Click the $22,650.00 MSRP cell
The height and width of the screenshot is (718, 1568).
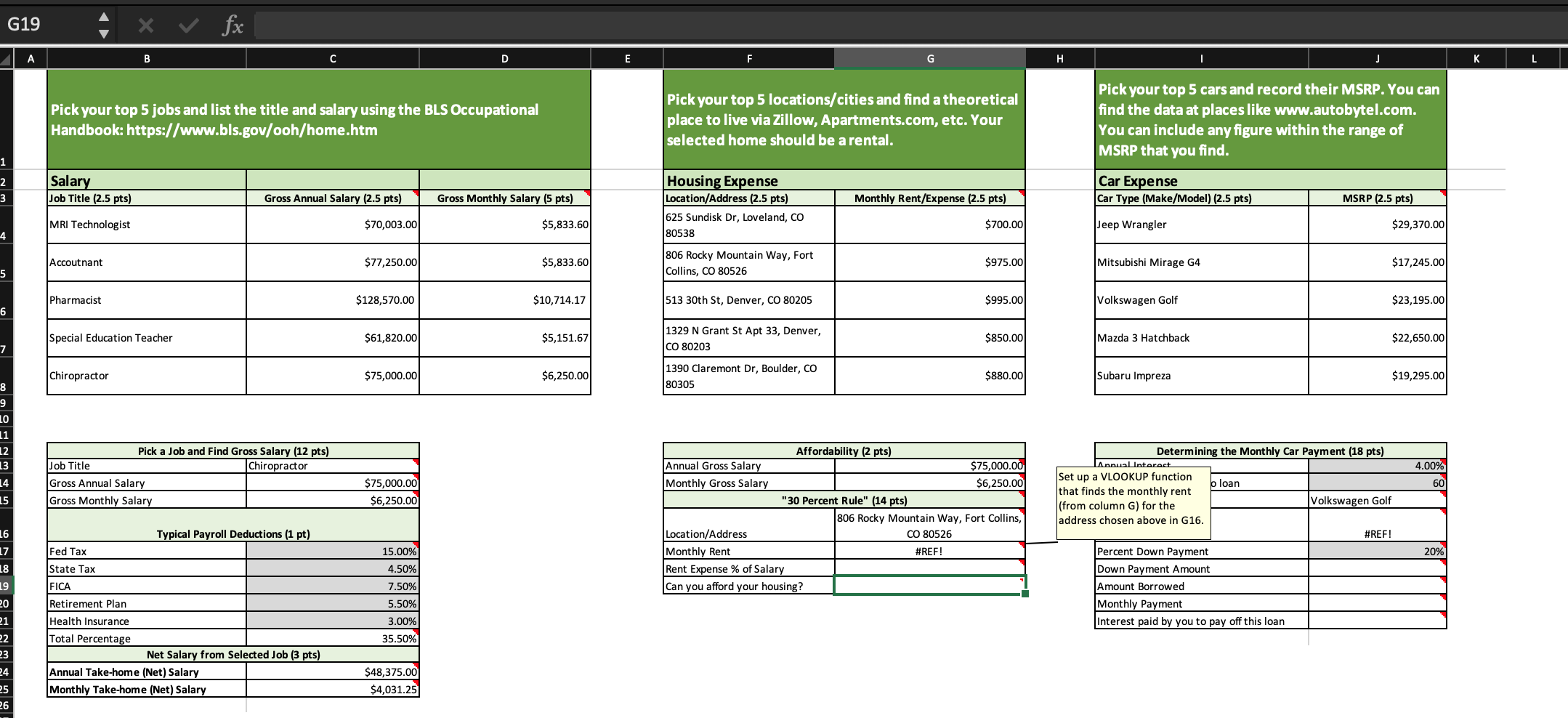coord(1378,338)
